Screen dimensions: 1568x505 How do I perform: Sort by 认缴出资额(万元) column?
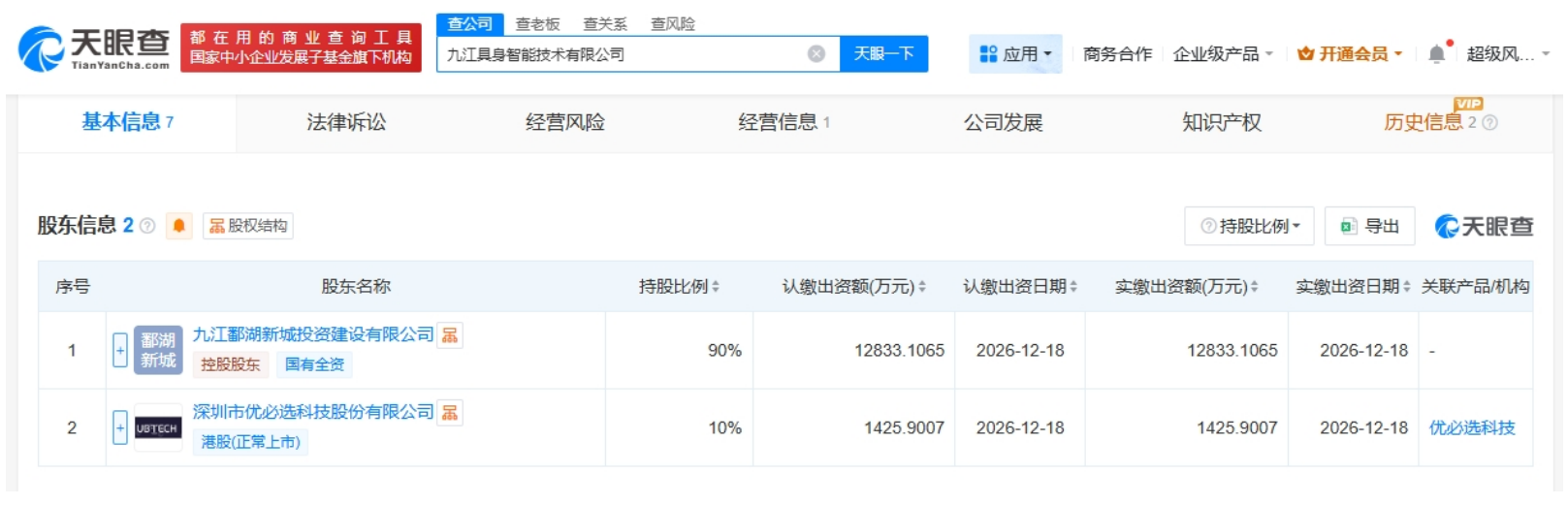[853, 287]
